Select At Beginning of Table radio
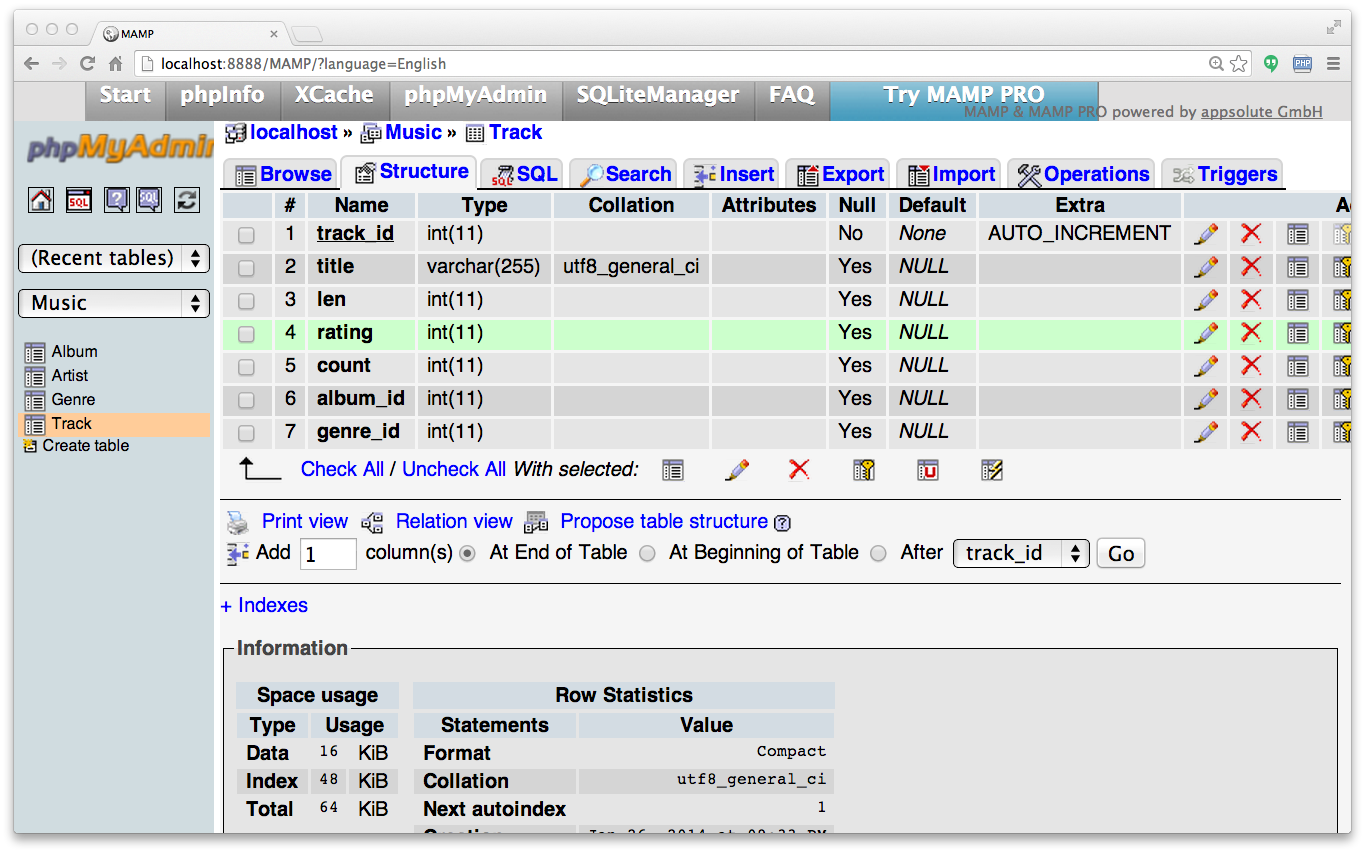The image size is (1365, 853). pos(647,553)
